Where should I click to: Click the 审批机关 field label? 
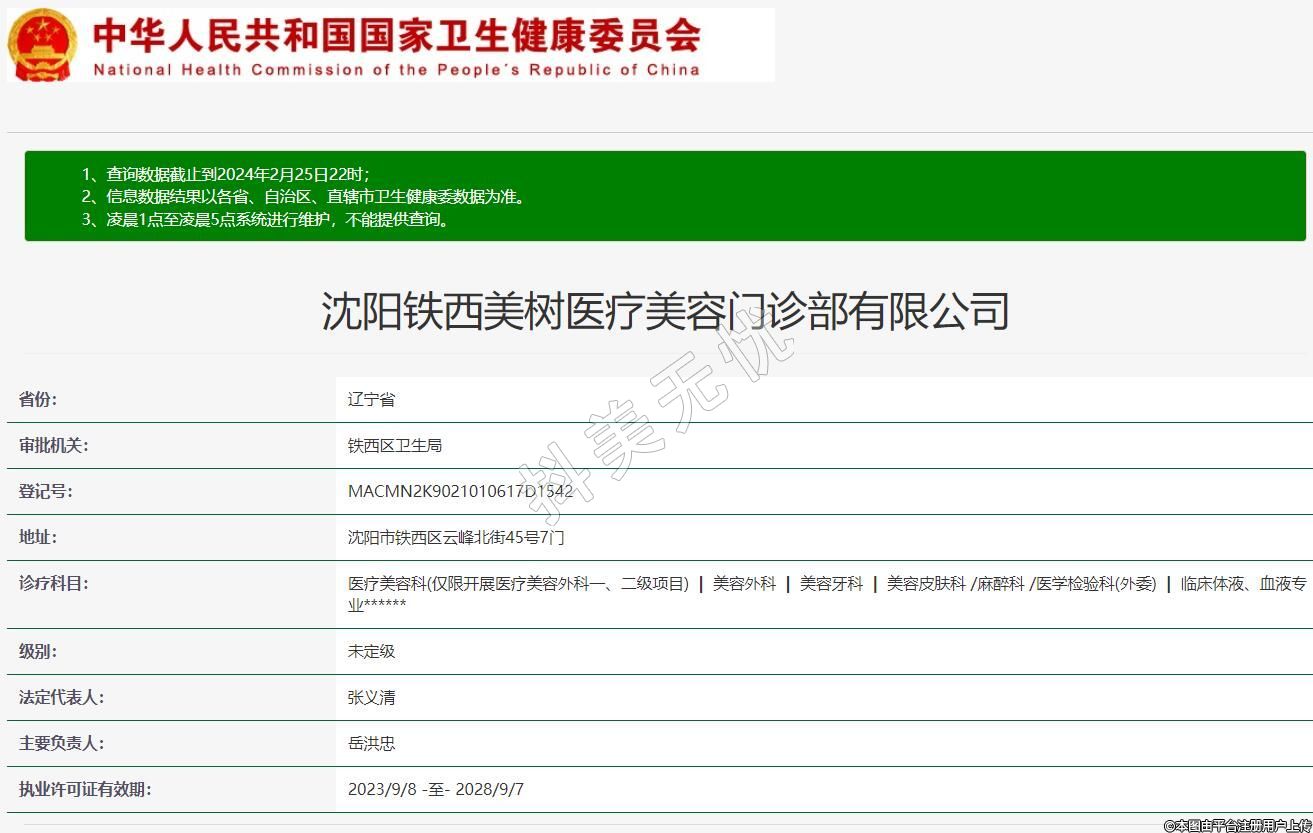coord(53,445)
